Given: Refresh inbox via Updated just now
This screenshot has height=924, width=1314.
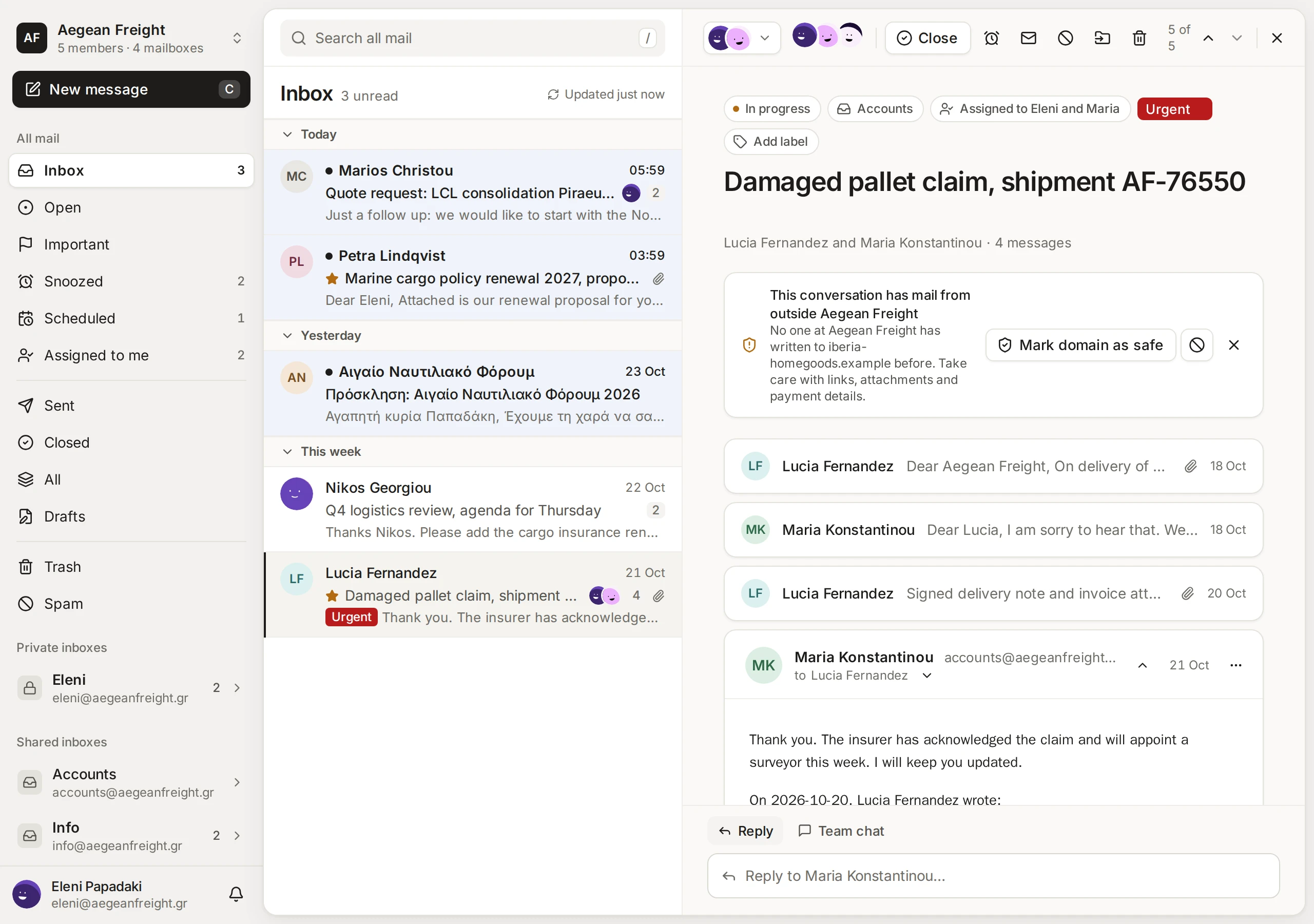Looking at the screenshot, I should coord(606,94).
